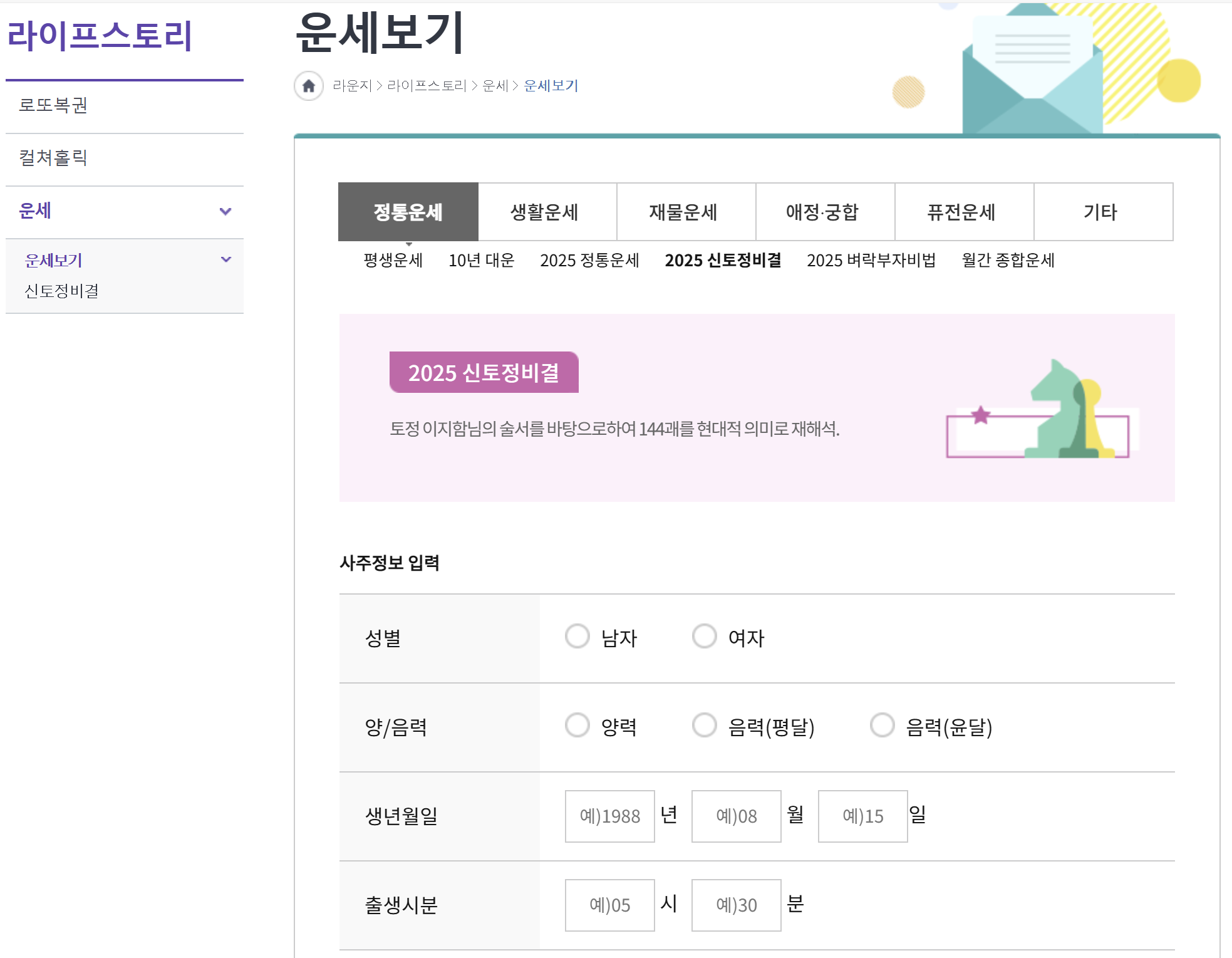The width and height of the screenshot is (1232, 958).
Task: Click the birth hour input field
Action: [x=609, y=905]
